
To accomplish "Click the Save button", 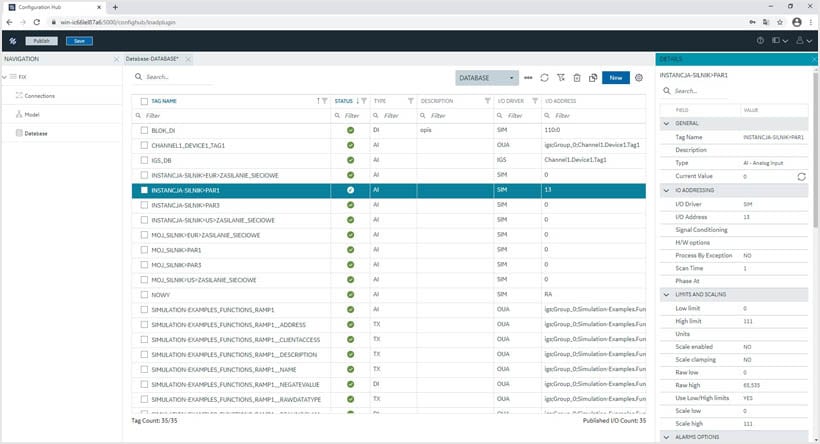I will [x=79, y=41].
